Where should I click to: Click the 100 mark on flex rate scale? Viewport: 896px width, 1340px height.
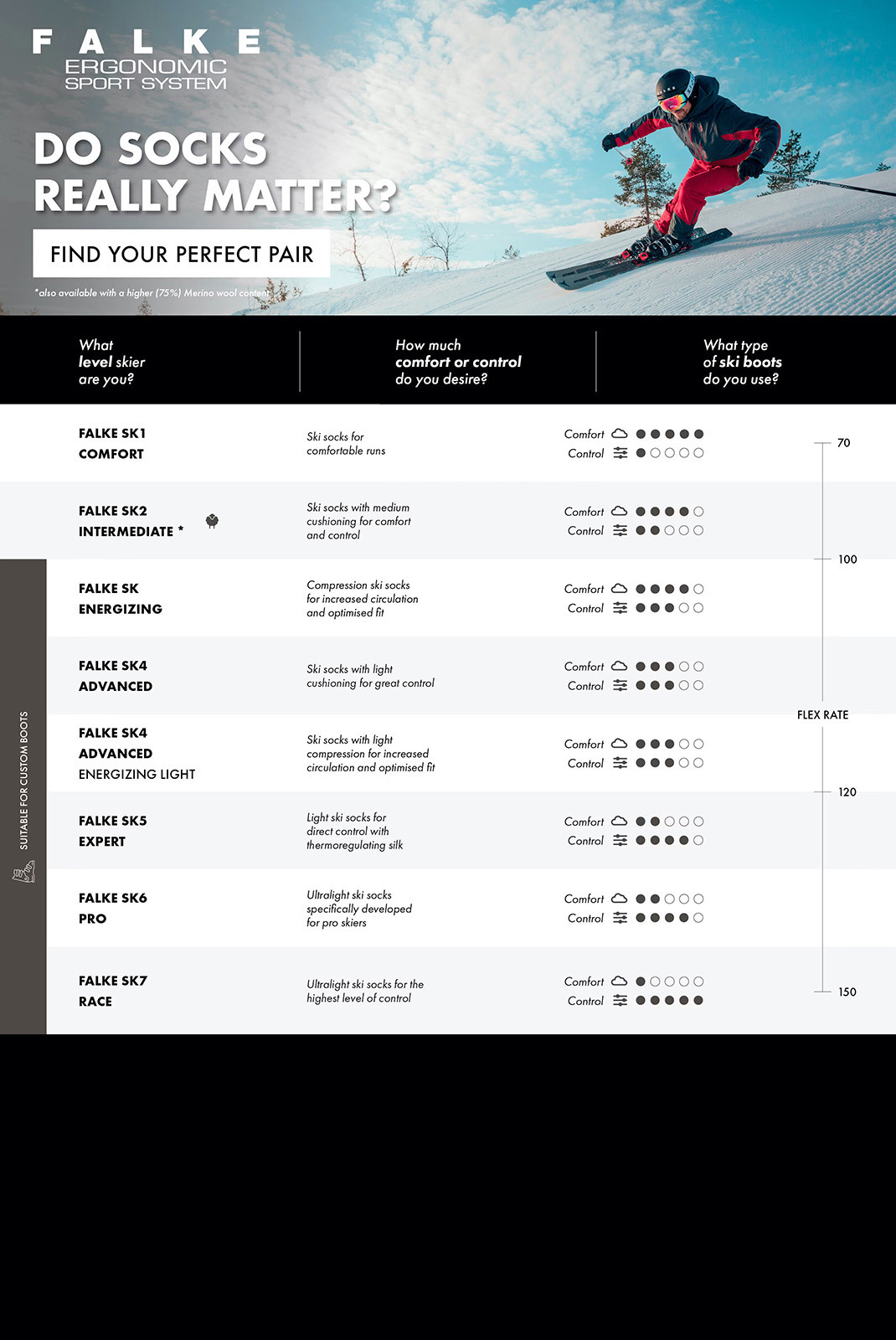(x=847, y=559)
